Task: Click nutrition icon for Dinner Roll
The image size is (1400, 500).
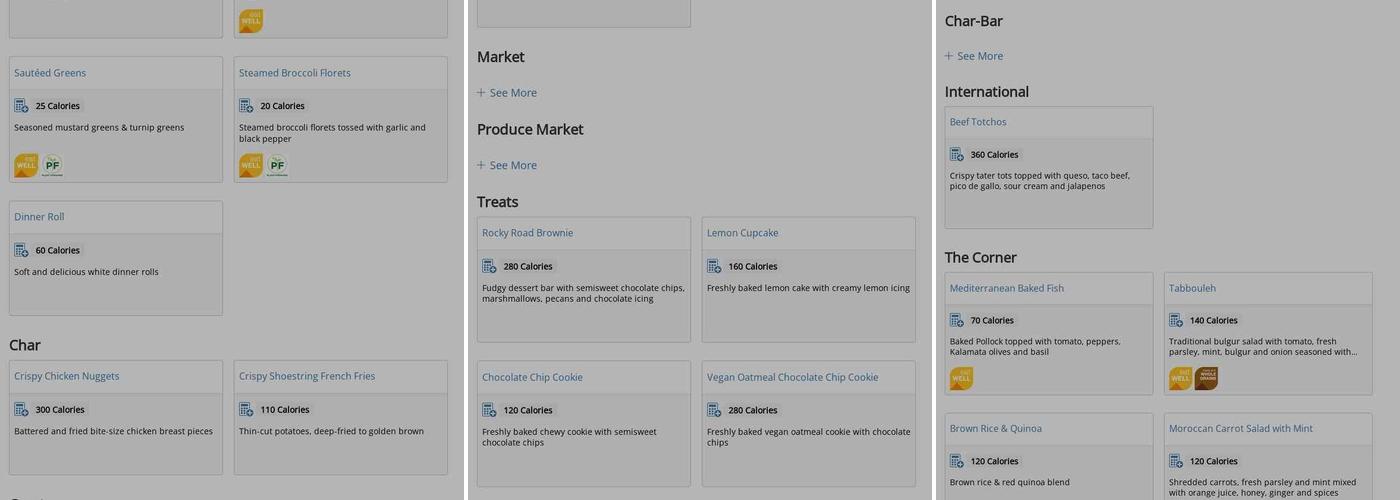Action: pos(21,250)
